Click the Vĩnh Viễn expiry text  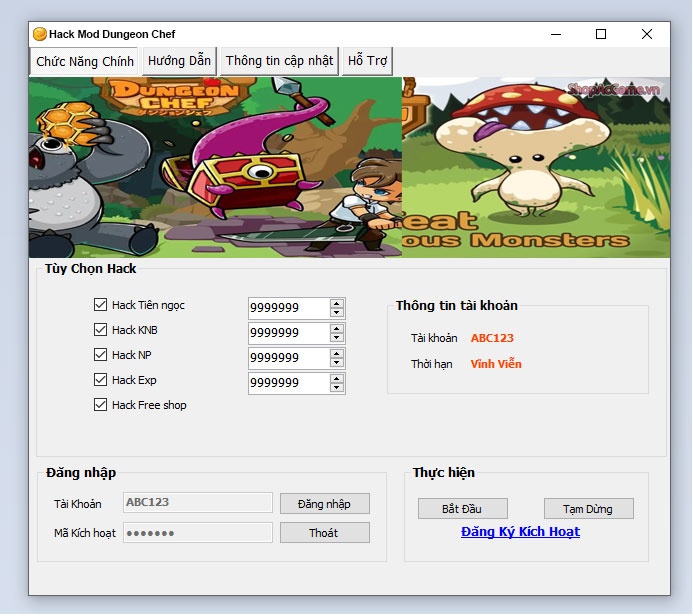point(496,364)
